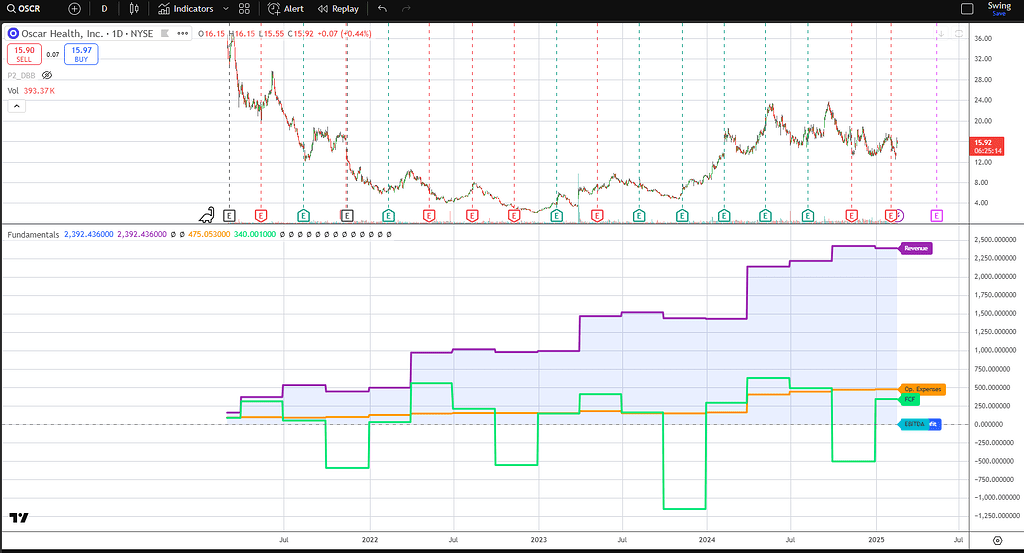Open the D timeframe interval dropdown
The width and height of the screenshot is (1024, 553).
click(104, 8)
